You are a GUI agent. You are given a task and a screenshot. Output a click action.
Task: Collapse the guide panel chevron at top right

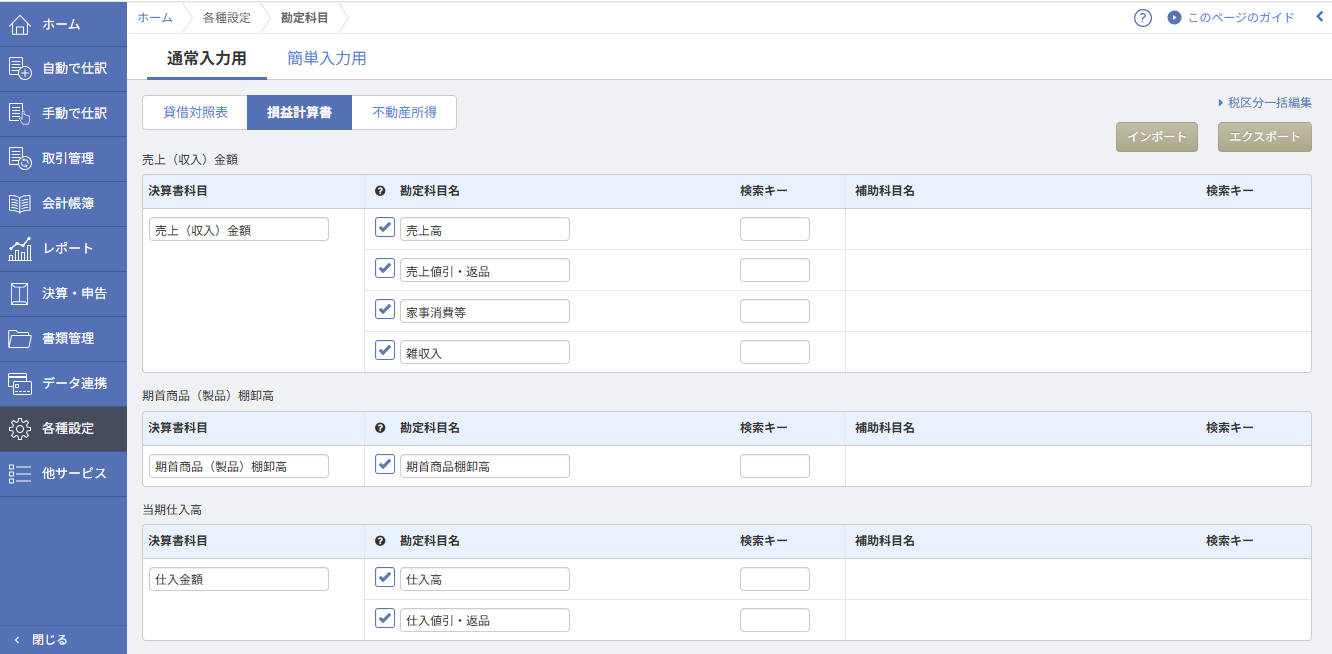[1319, 17]
